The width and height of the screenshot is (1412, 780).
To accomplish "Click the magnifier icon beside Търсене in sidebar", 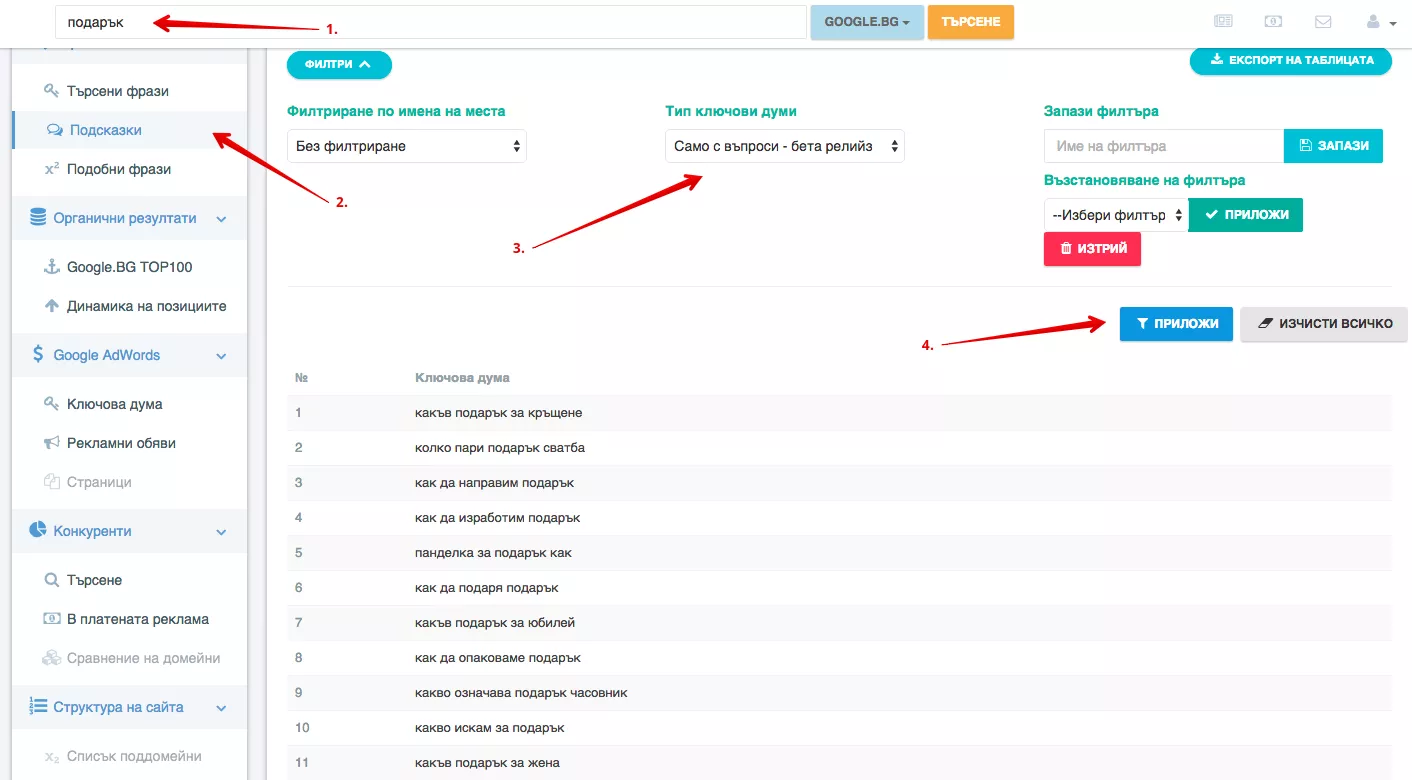I will (x=52, y=580).
